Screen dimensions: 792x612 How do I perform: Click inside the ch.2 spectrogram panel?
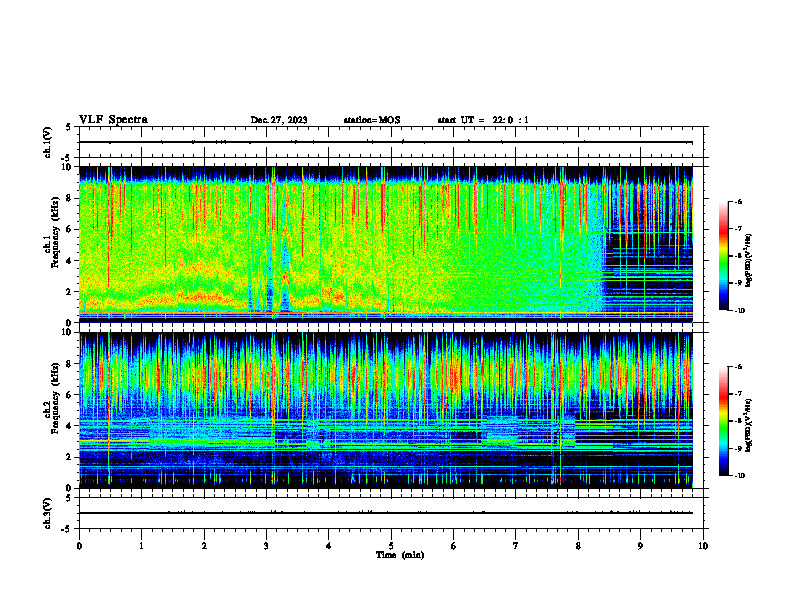click(386, 410)
